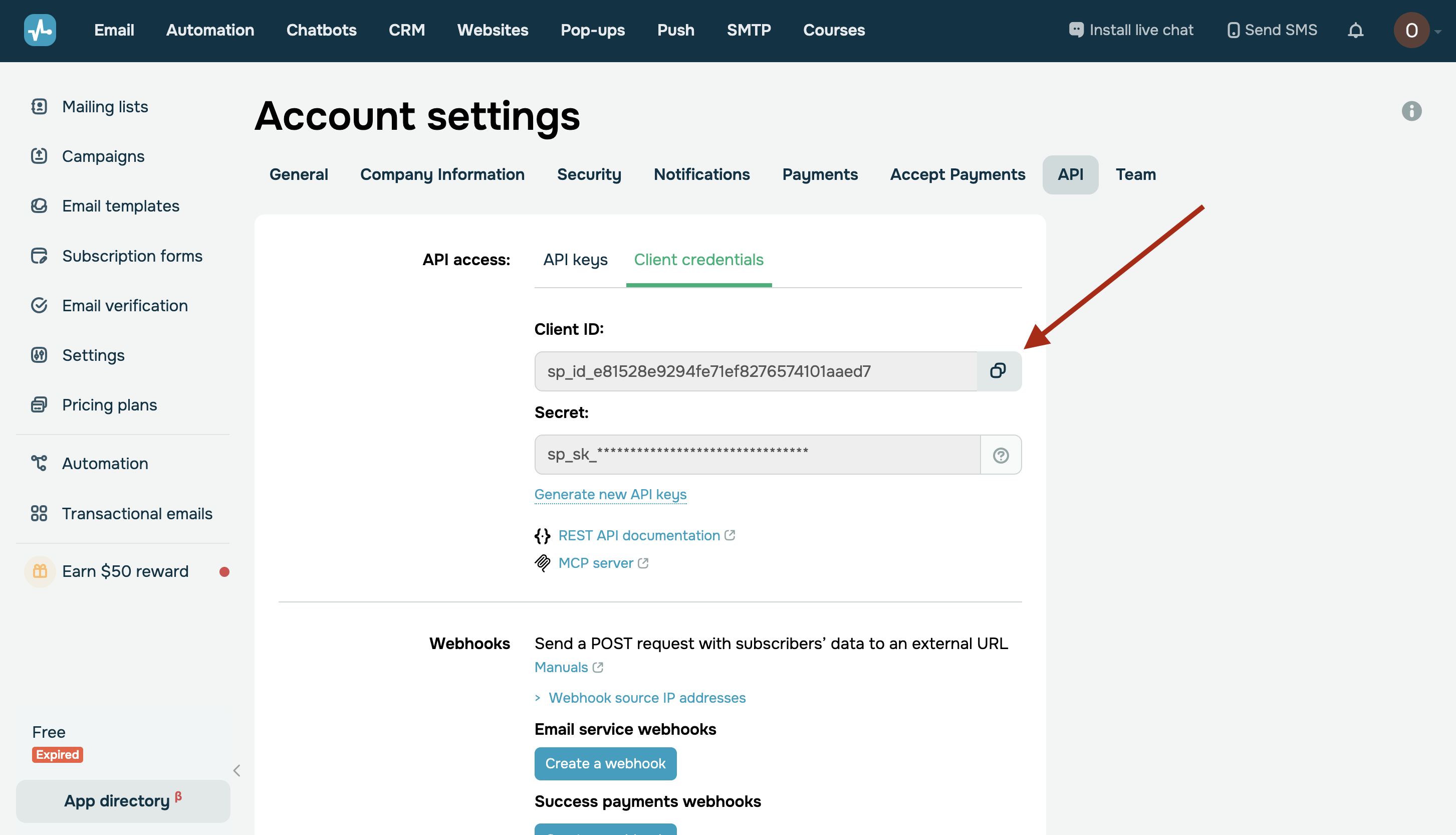
Task: Open the notifications bell
Action: (x=1355, y=30)
